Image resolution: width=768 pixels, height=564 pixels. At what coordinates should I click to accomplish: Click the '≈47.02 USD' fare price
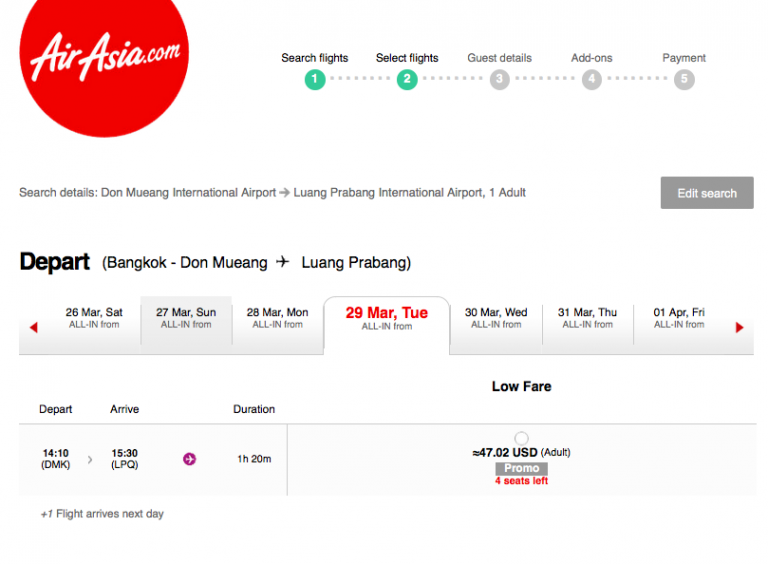pyautogui.click(x=504, y=452)
